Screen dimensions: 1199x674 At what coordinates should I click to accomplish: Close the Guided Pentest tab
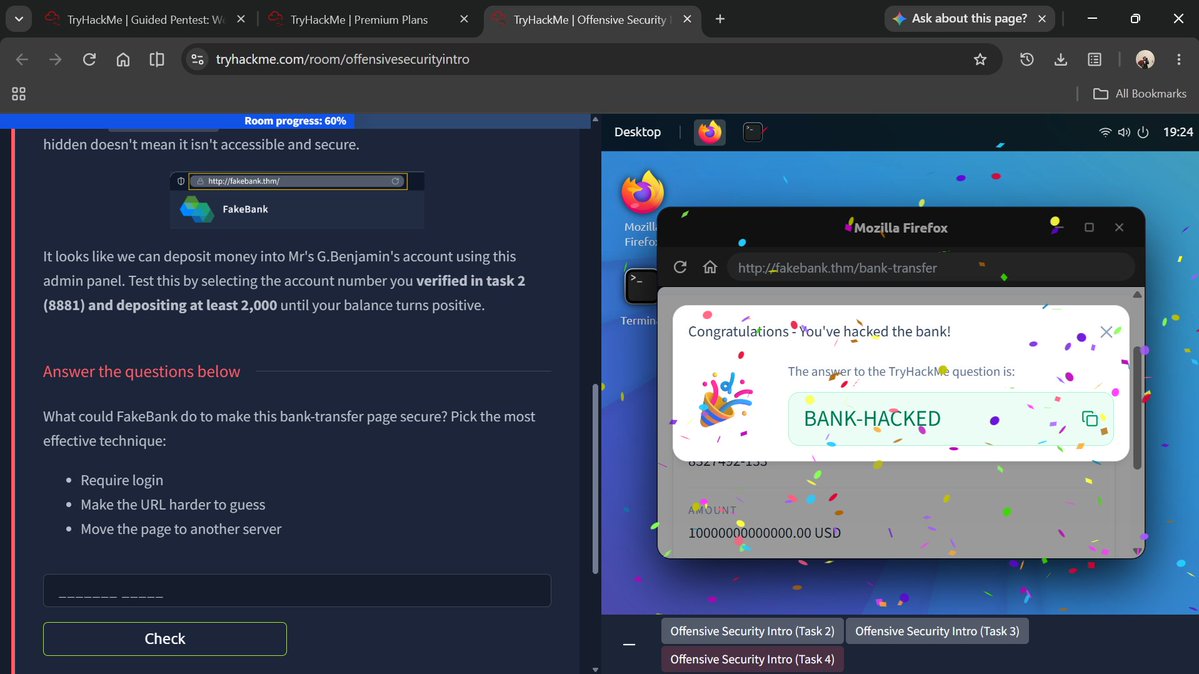[241, 19]
